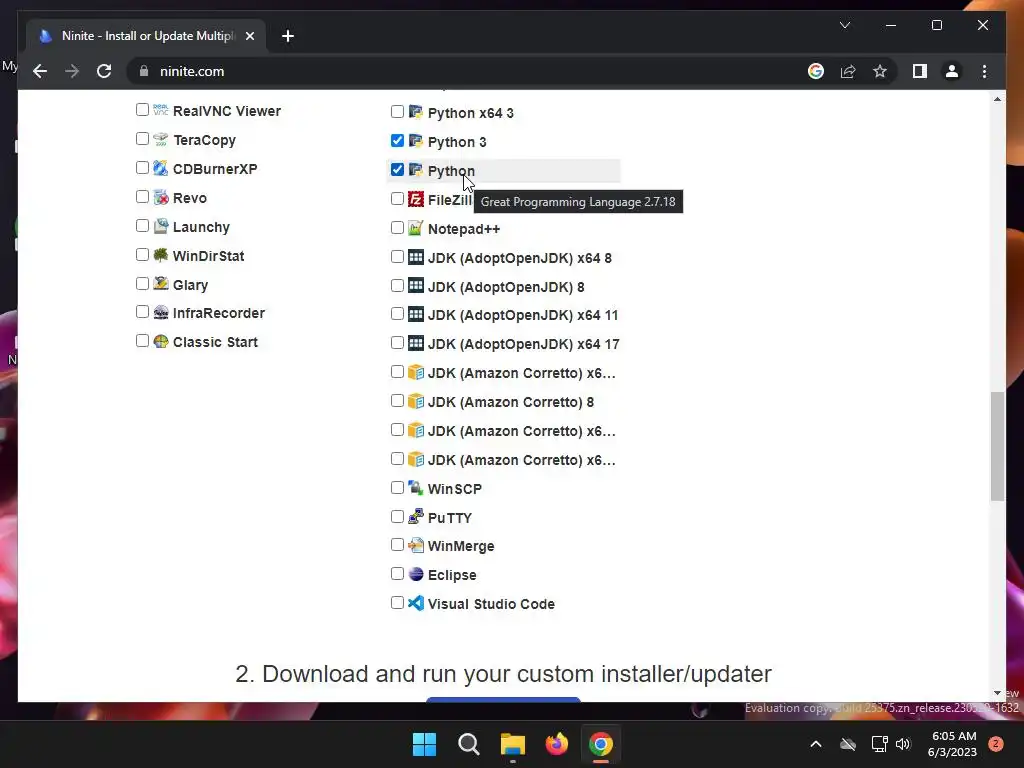Click the 'JDK (AdoptOpenJDK) 8' label
This screenshot has width=1024, height=768.
tap(506, 287)
